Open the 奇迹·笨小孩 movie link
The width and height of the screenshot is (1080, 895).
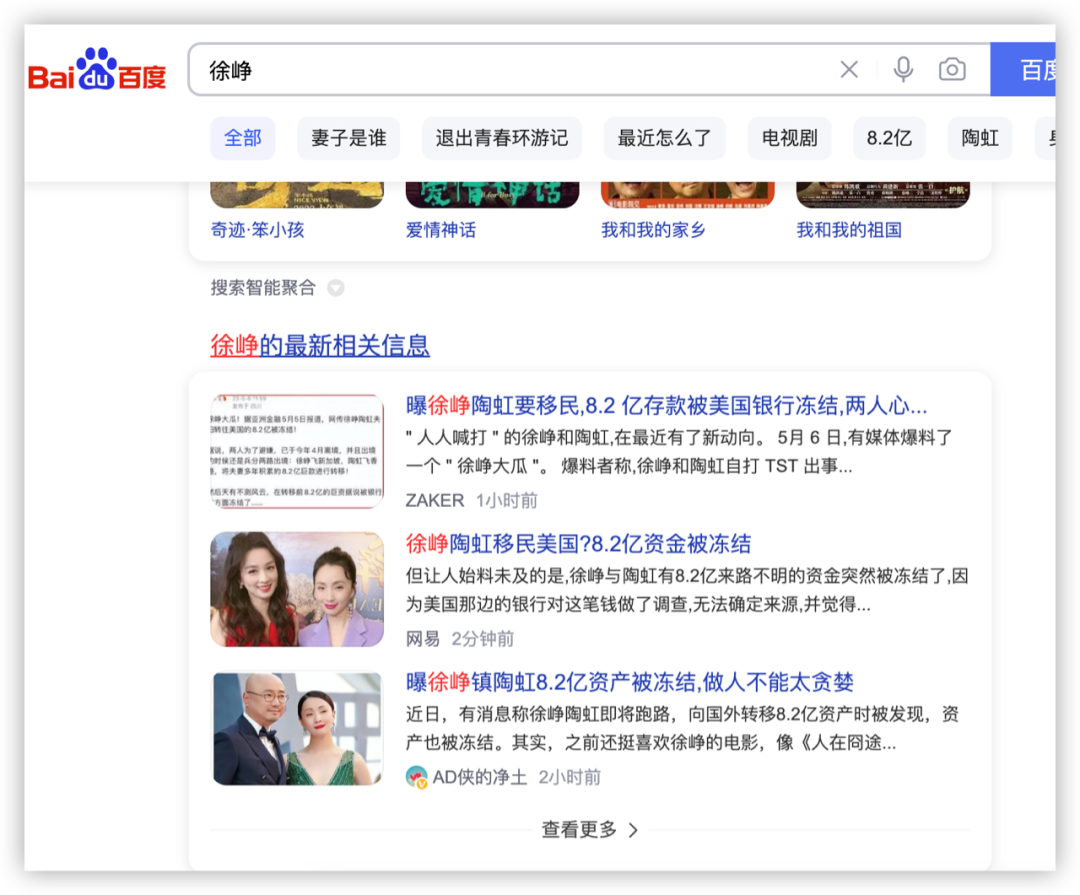pyautogui.click(x=257, y=230)
